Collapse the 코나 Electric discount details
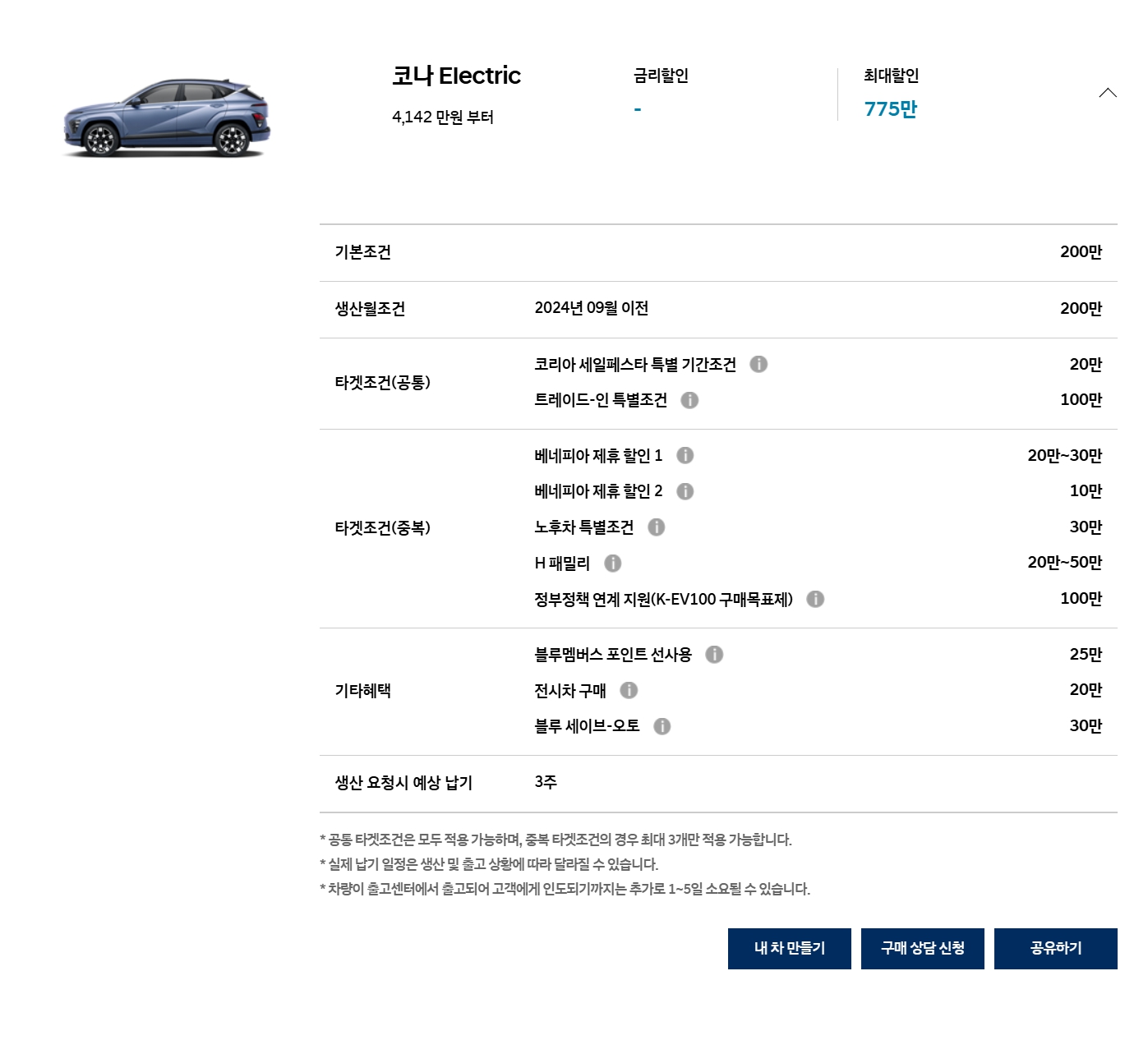Screen dimensions: 1148x1040 (1108, 93)
